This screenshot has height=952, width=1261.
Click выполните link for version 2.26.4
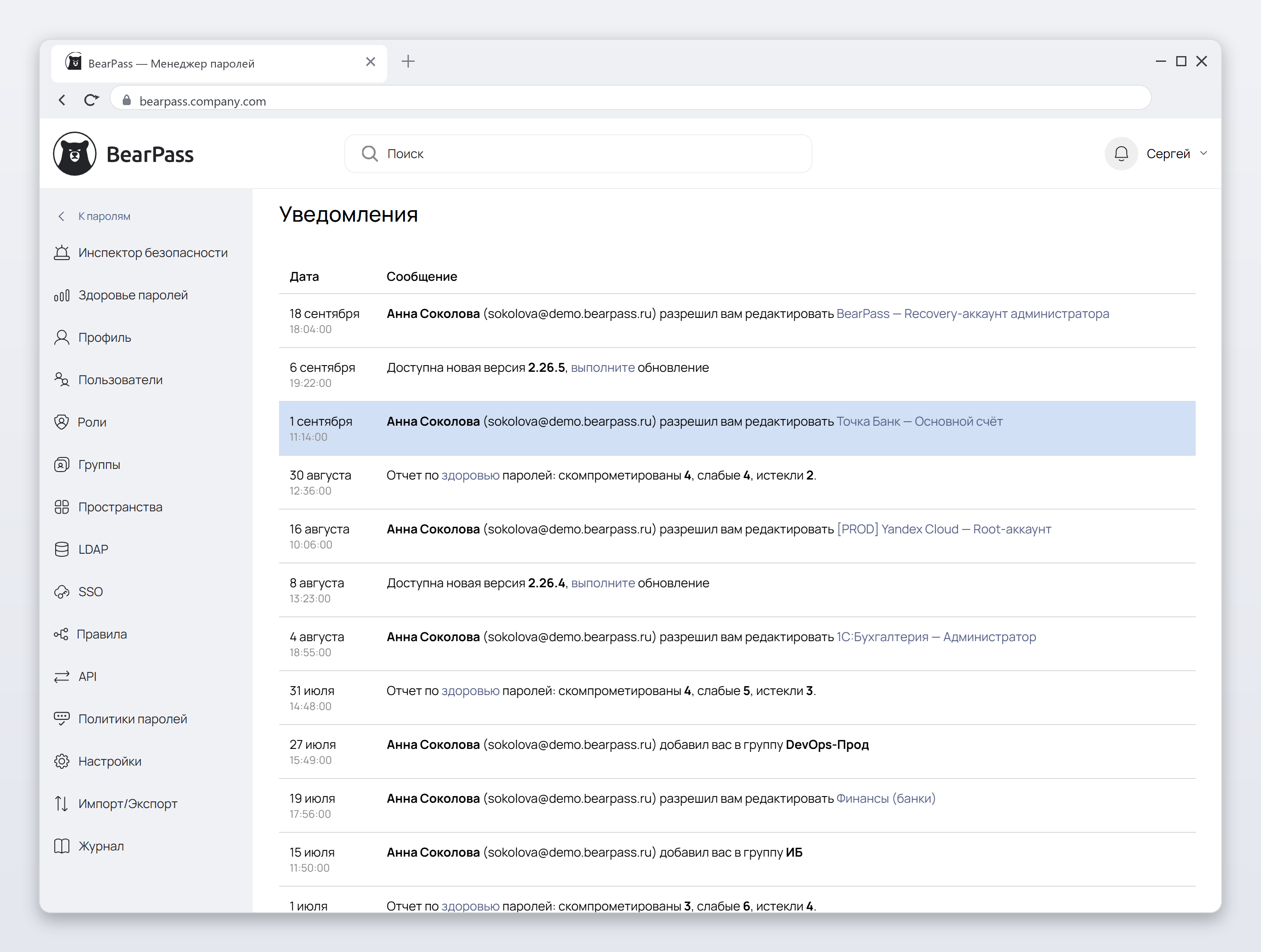[x=603, y=583]
